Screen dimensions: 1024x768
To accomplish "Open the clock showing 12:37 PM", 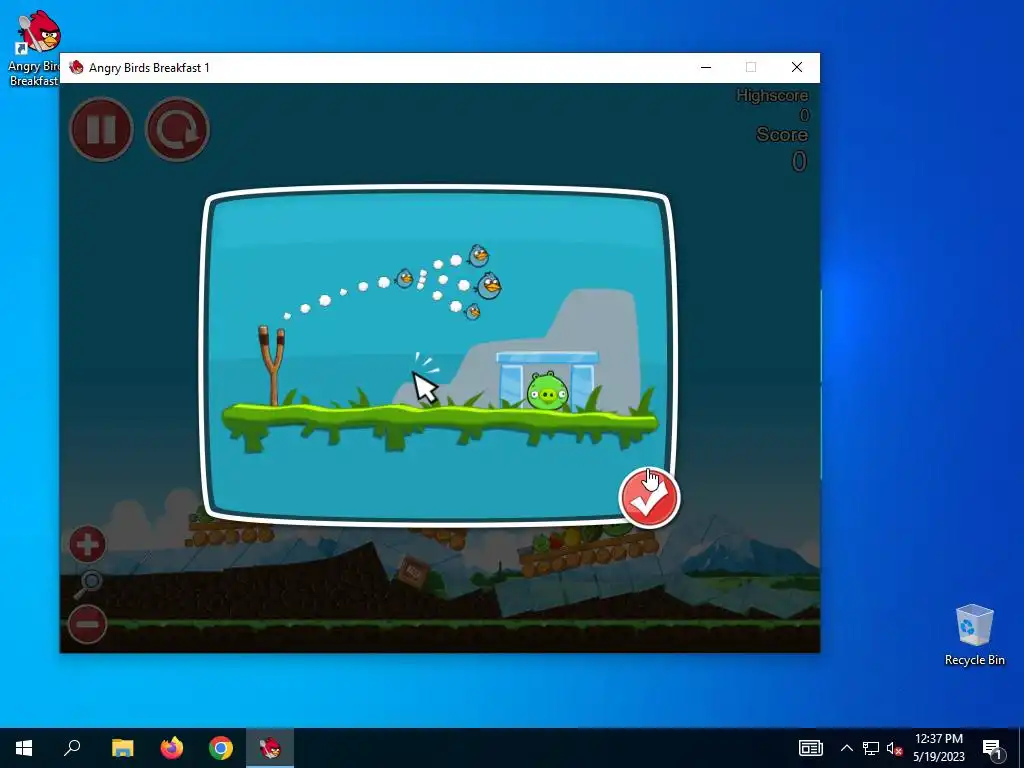I will (x=938, y=748).
